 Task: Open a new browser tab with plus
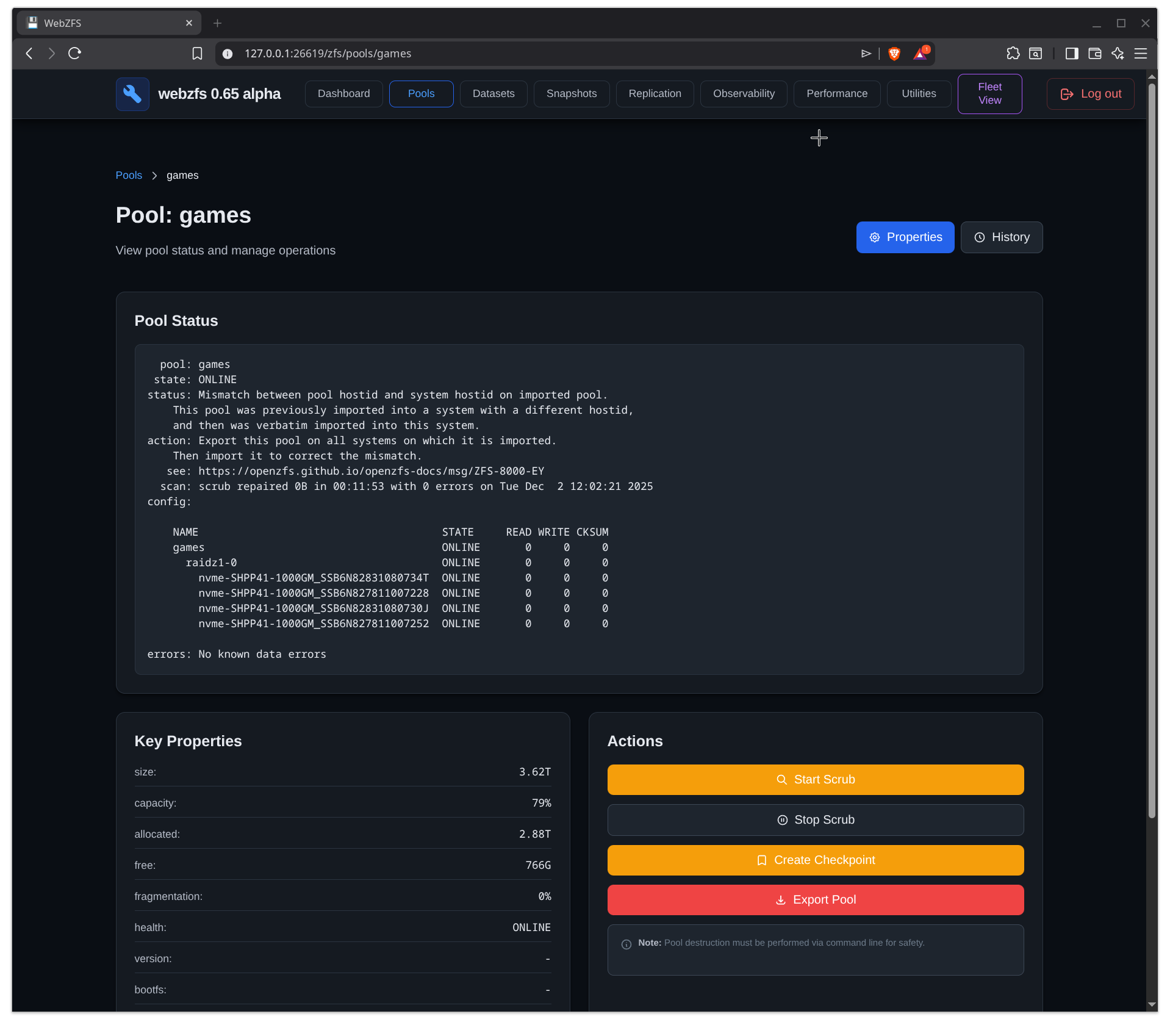(218, 23)
